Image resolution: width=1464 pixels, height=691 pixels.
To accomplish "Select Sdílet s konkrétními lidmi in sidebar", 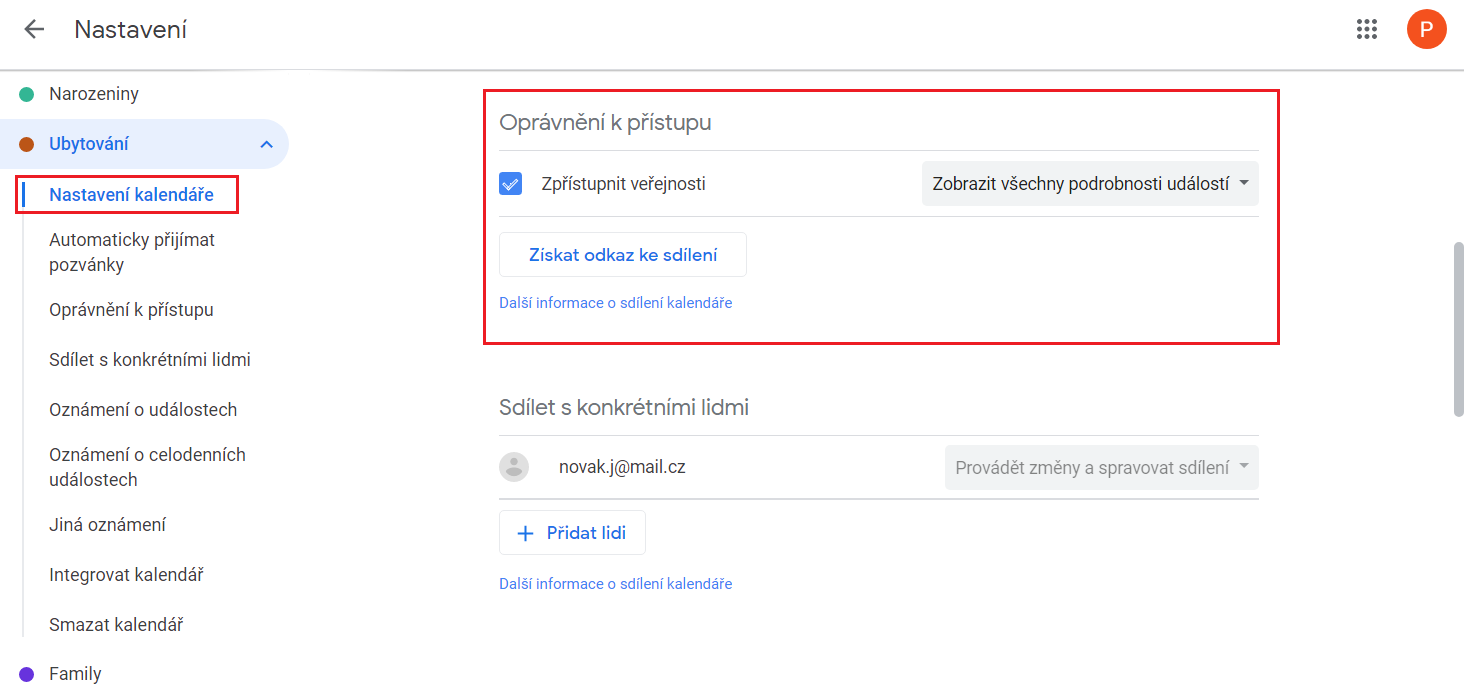I will tap(150, 360).
